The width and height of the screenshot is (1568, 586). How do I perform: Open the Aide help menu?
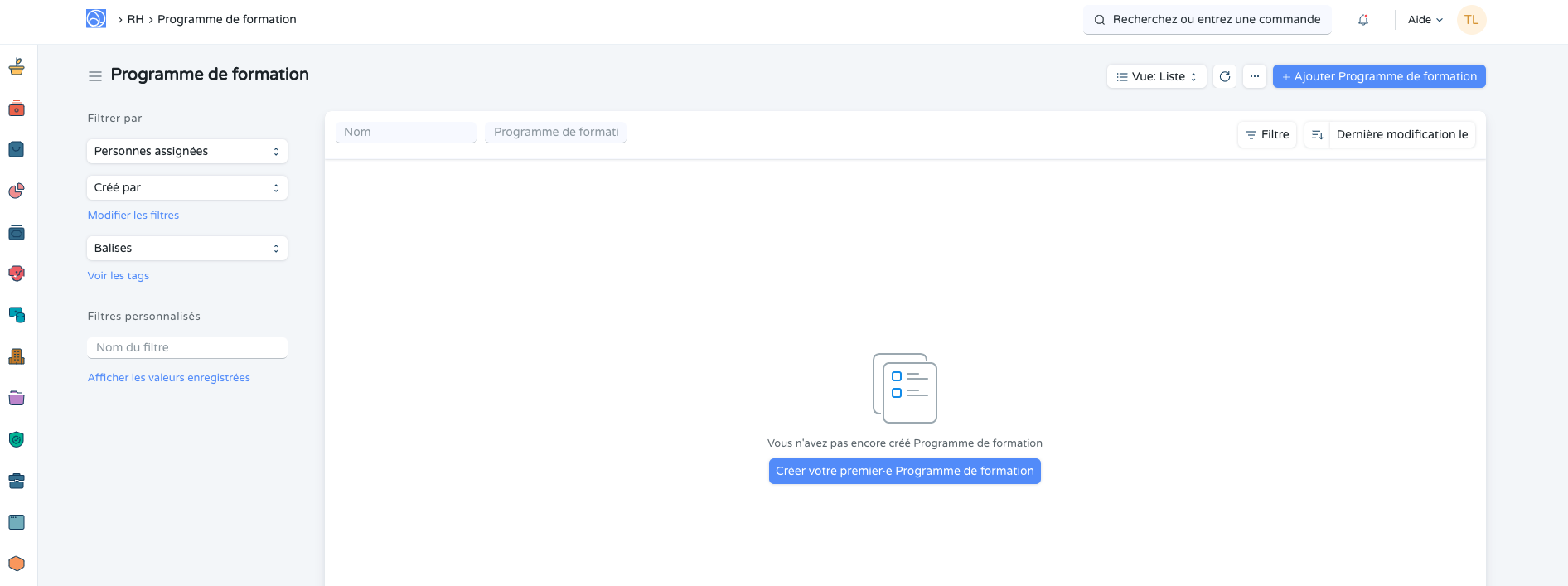[x=1425, y=20]
